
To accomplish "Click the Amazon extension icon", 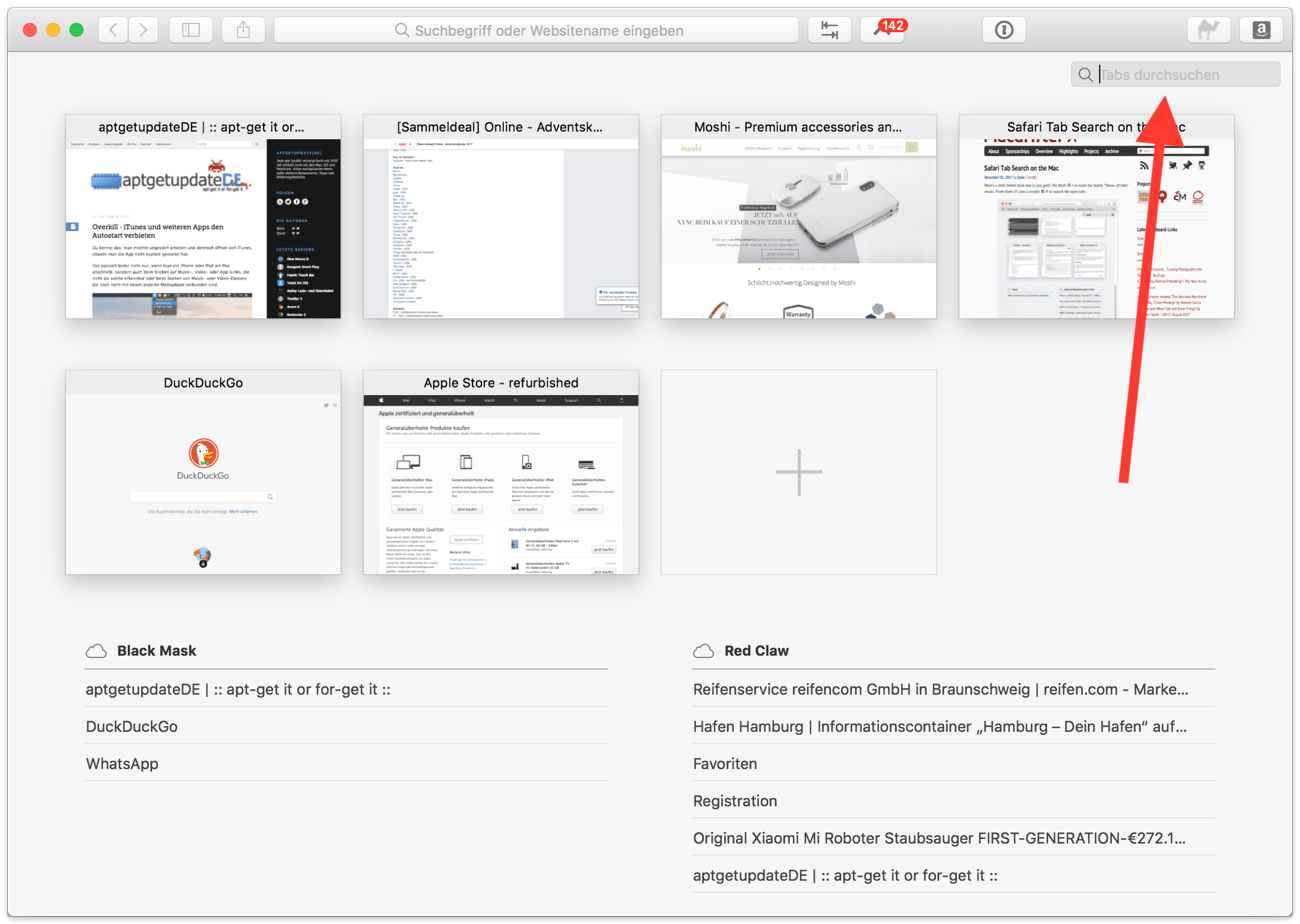I will point(1261,30).
